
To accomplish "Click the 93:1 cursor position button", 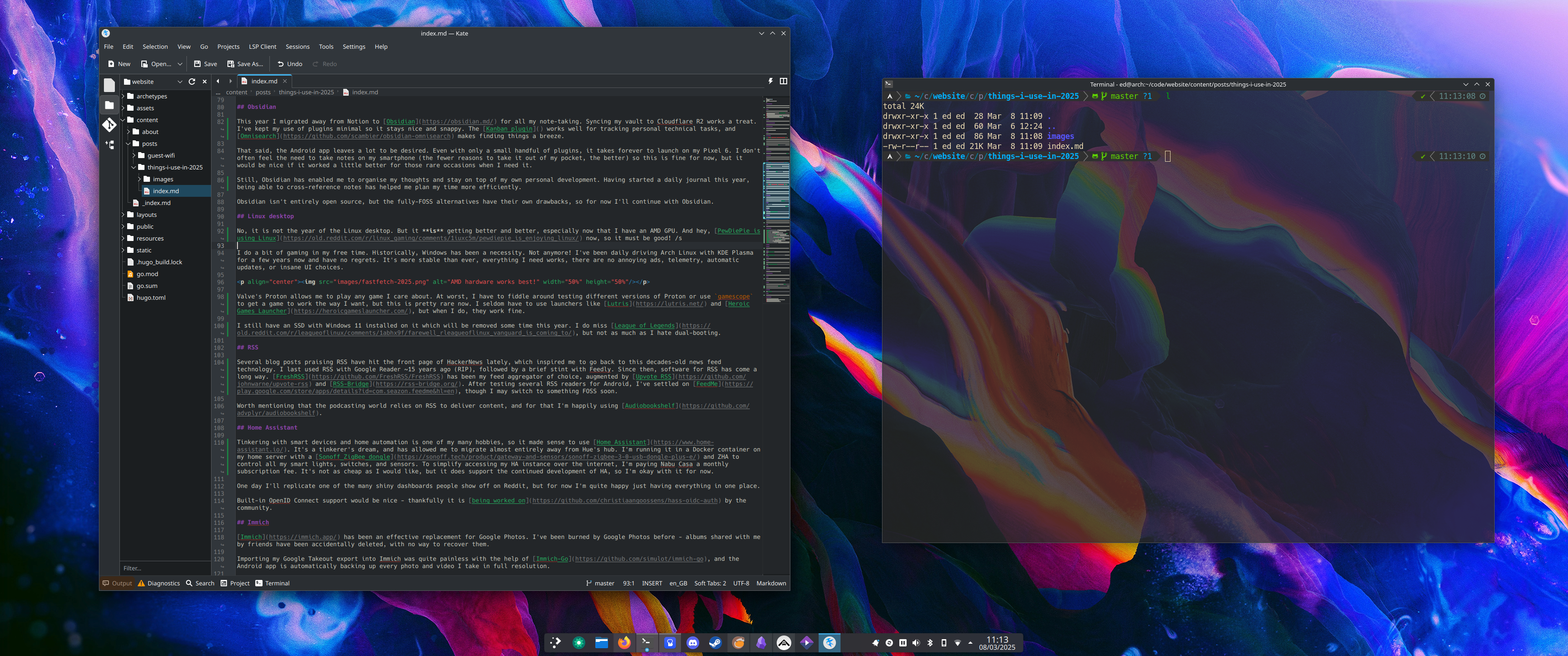I will [x=628, y=583].
